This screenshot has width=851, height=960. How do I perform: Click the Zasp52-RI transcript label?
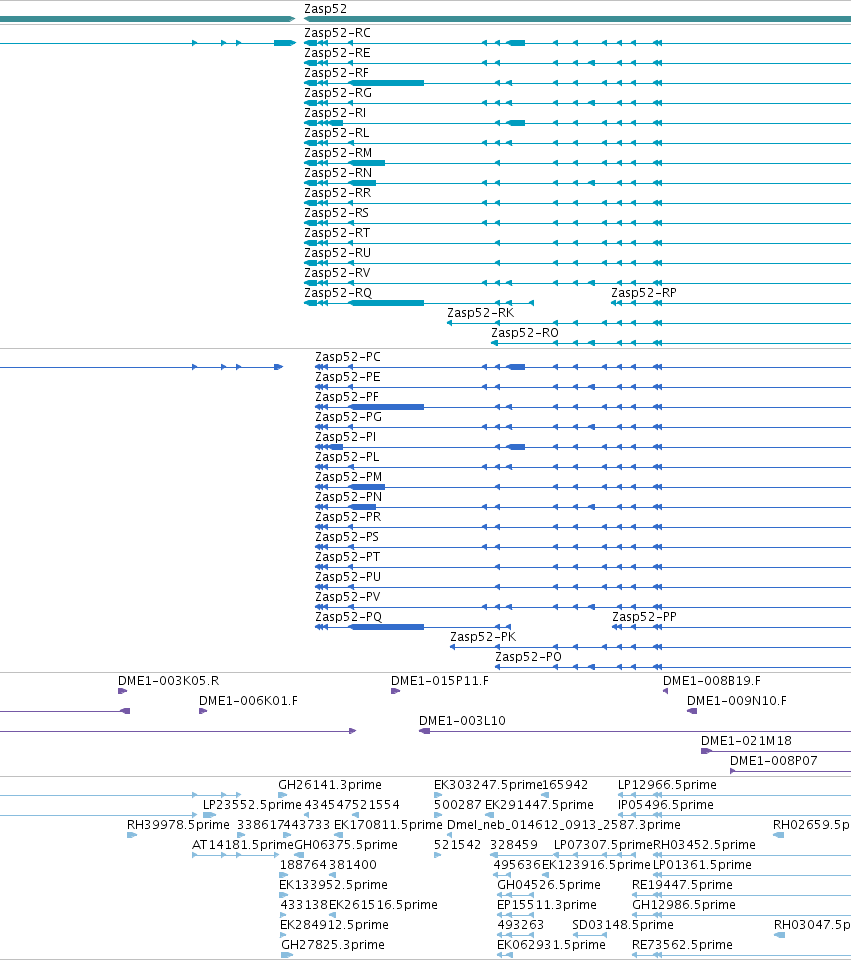[x=336, y=113]
